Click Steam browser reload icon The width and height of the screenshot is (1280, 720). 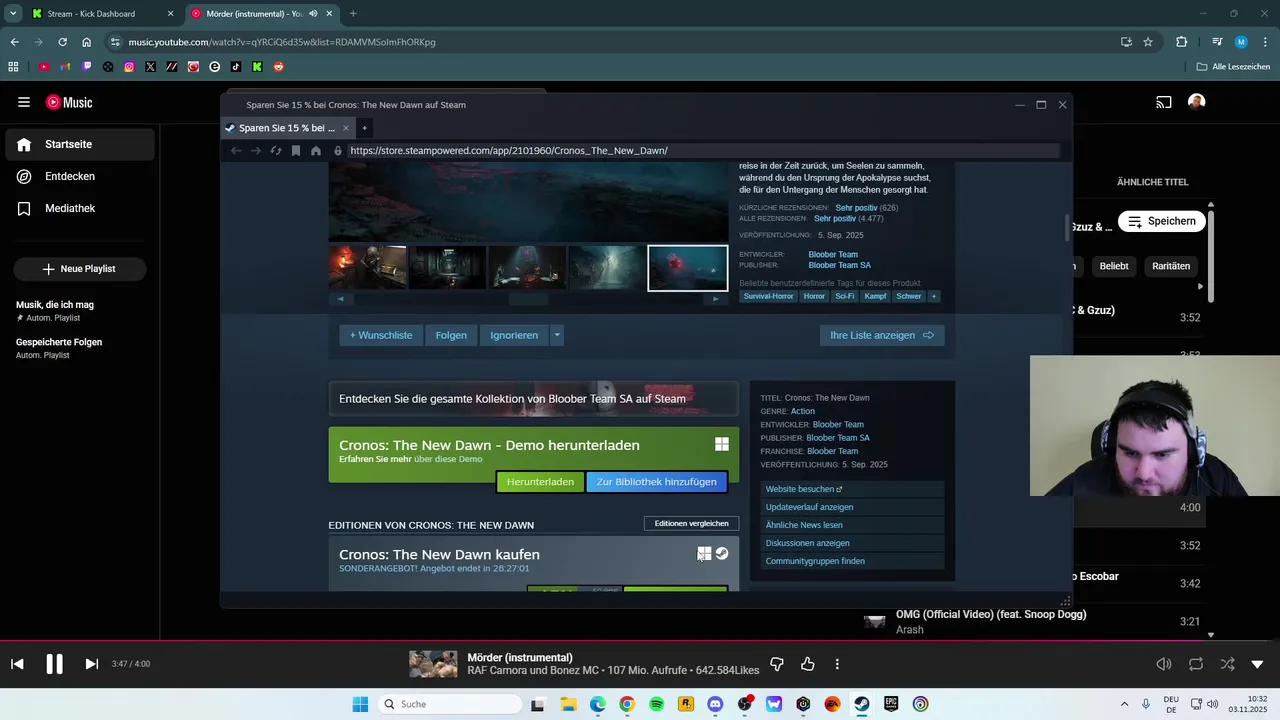click(276, 151)
